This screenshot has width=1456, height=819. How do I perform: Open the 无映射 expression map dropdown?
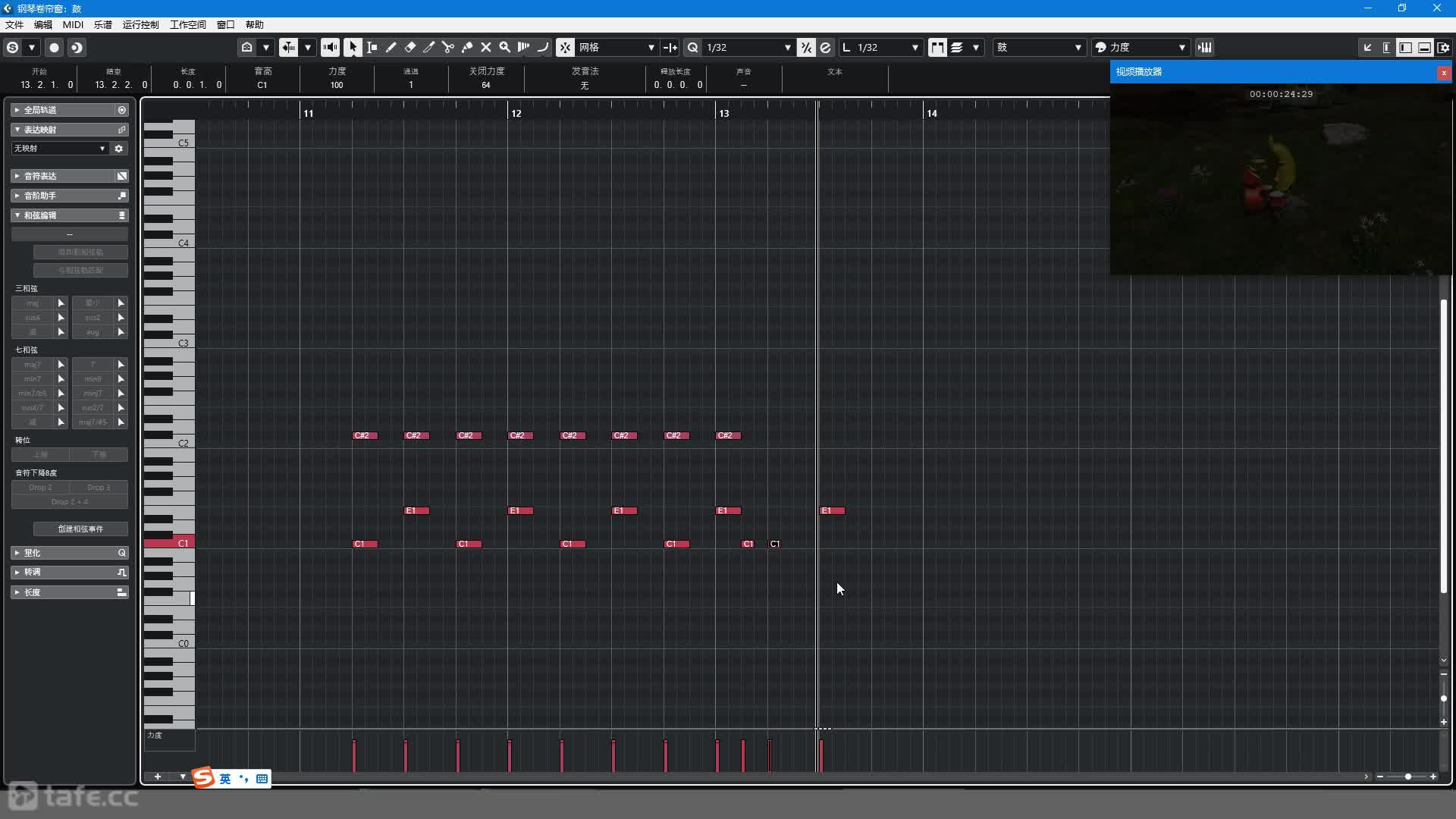point(60,149)
